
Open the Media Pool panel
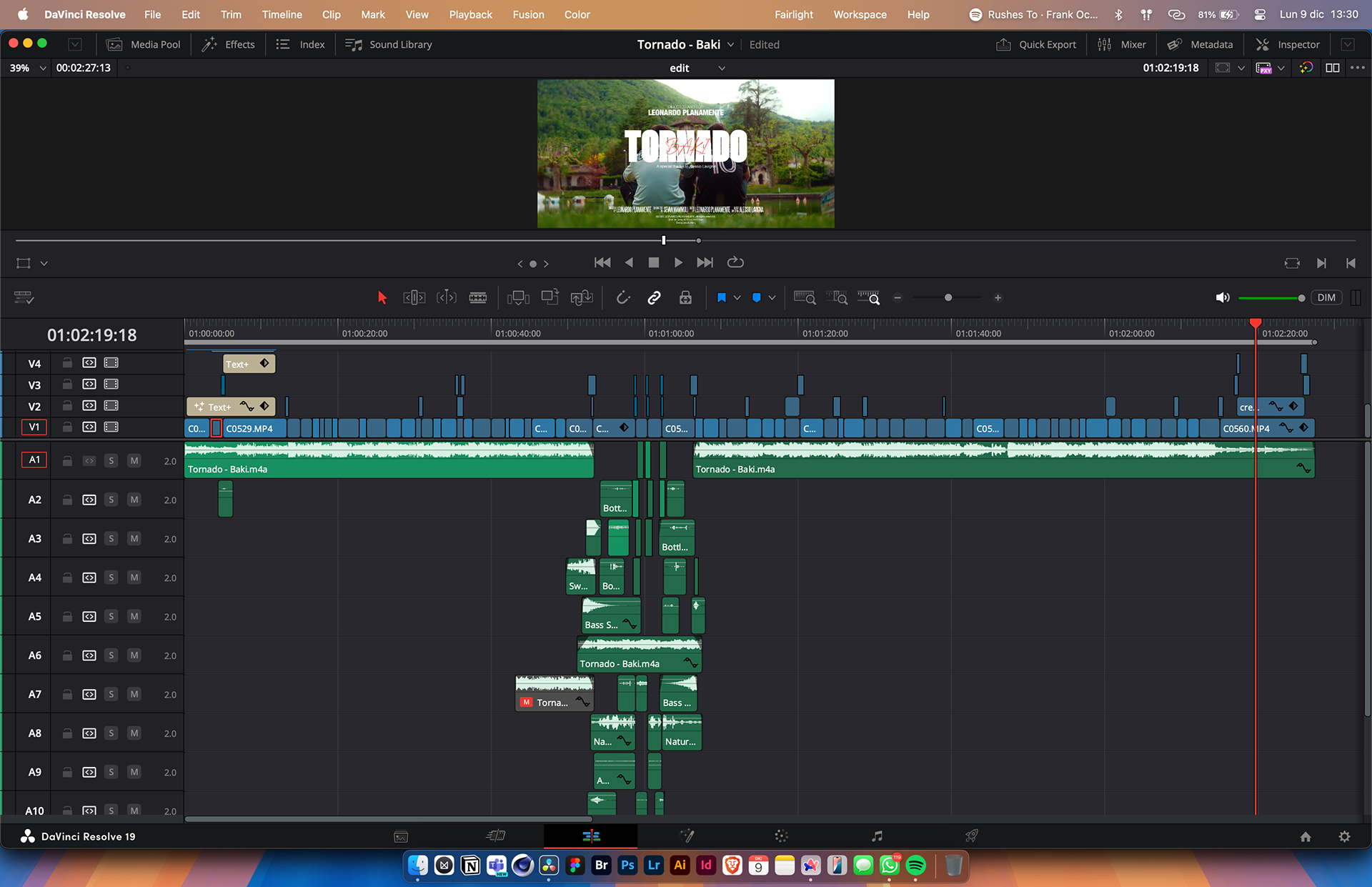pos(144,44)
